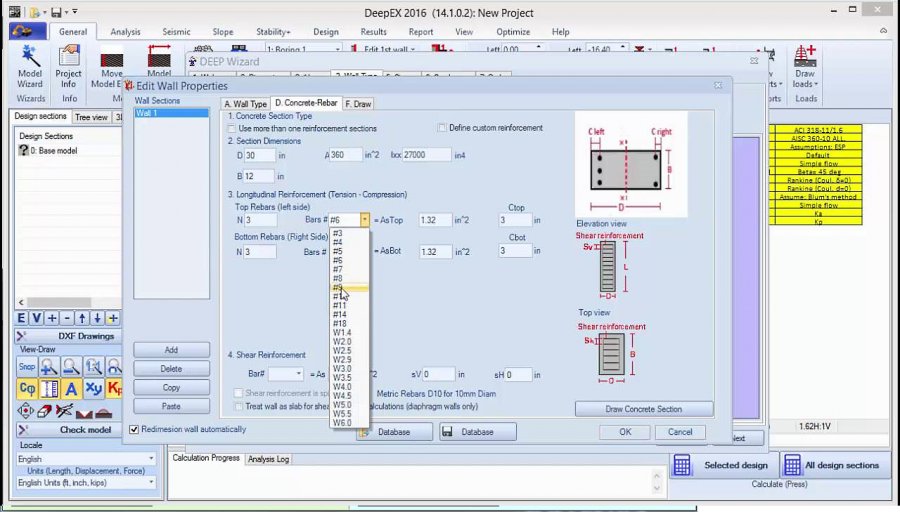Select W6.0 in bar size list
The image size is (900, 512).
pyautogui.click(x=350, y=422)
